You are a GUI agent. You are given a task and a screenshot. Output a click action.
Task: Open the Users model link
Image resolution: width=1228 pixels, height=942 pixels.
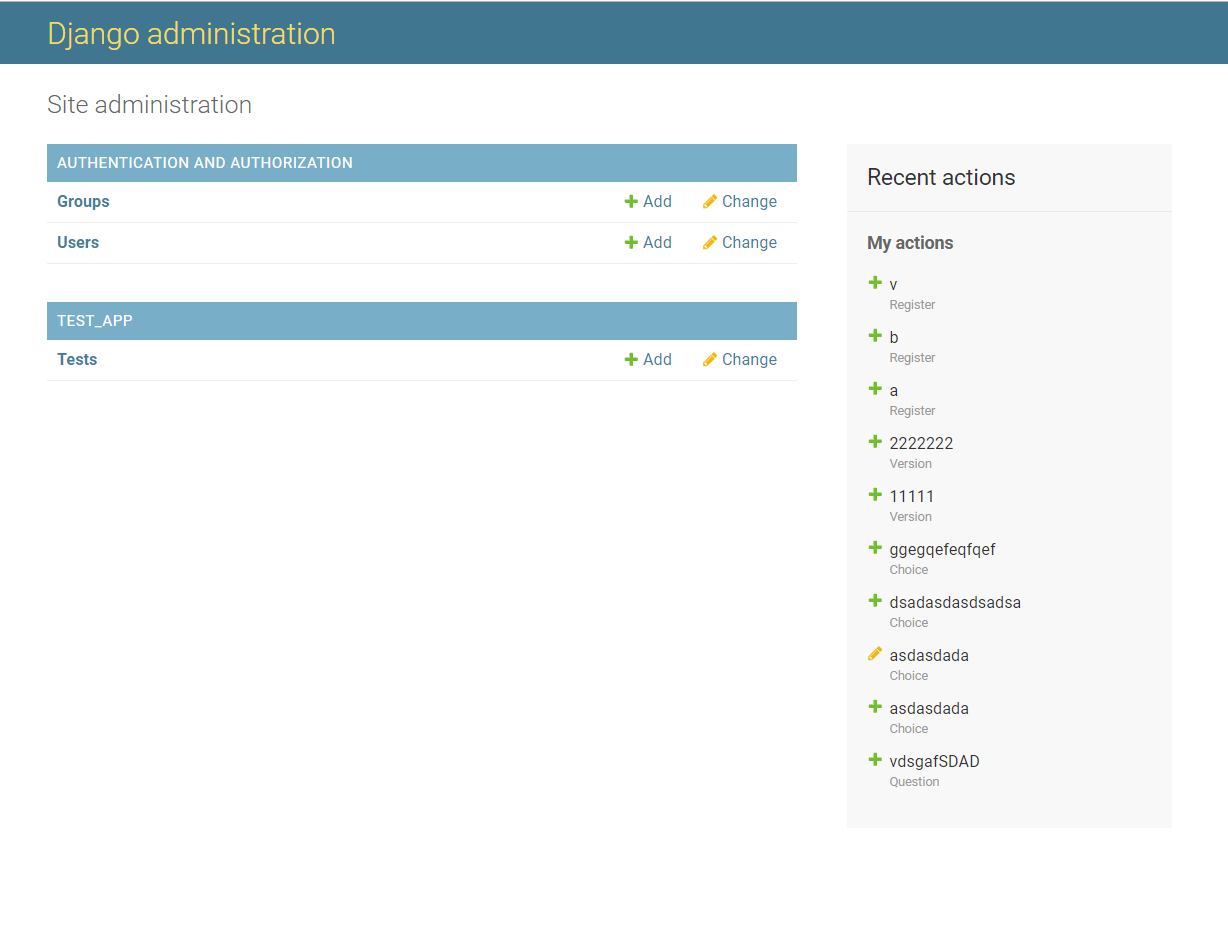78,243
